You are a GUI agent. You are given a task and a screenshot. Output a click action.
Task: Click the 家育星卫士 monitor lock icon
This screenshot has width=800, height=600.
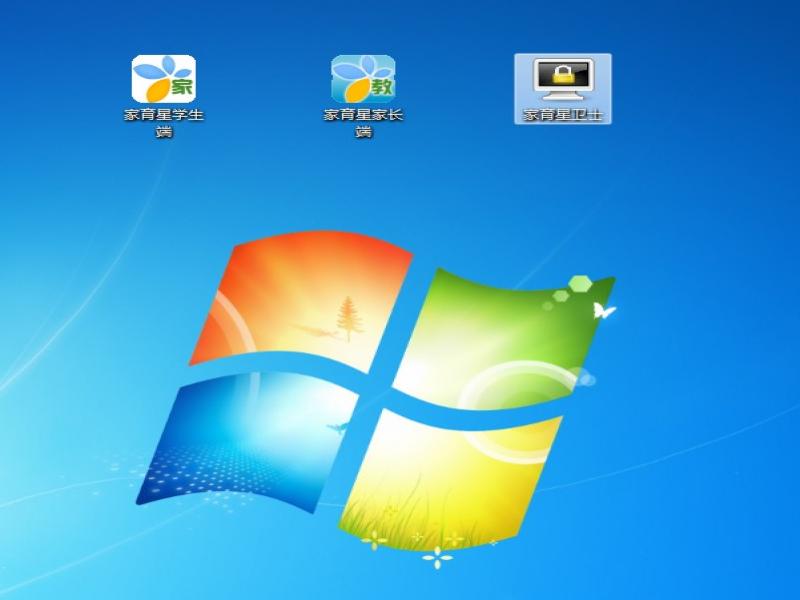(562, 78)
